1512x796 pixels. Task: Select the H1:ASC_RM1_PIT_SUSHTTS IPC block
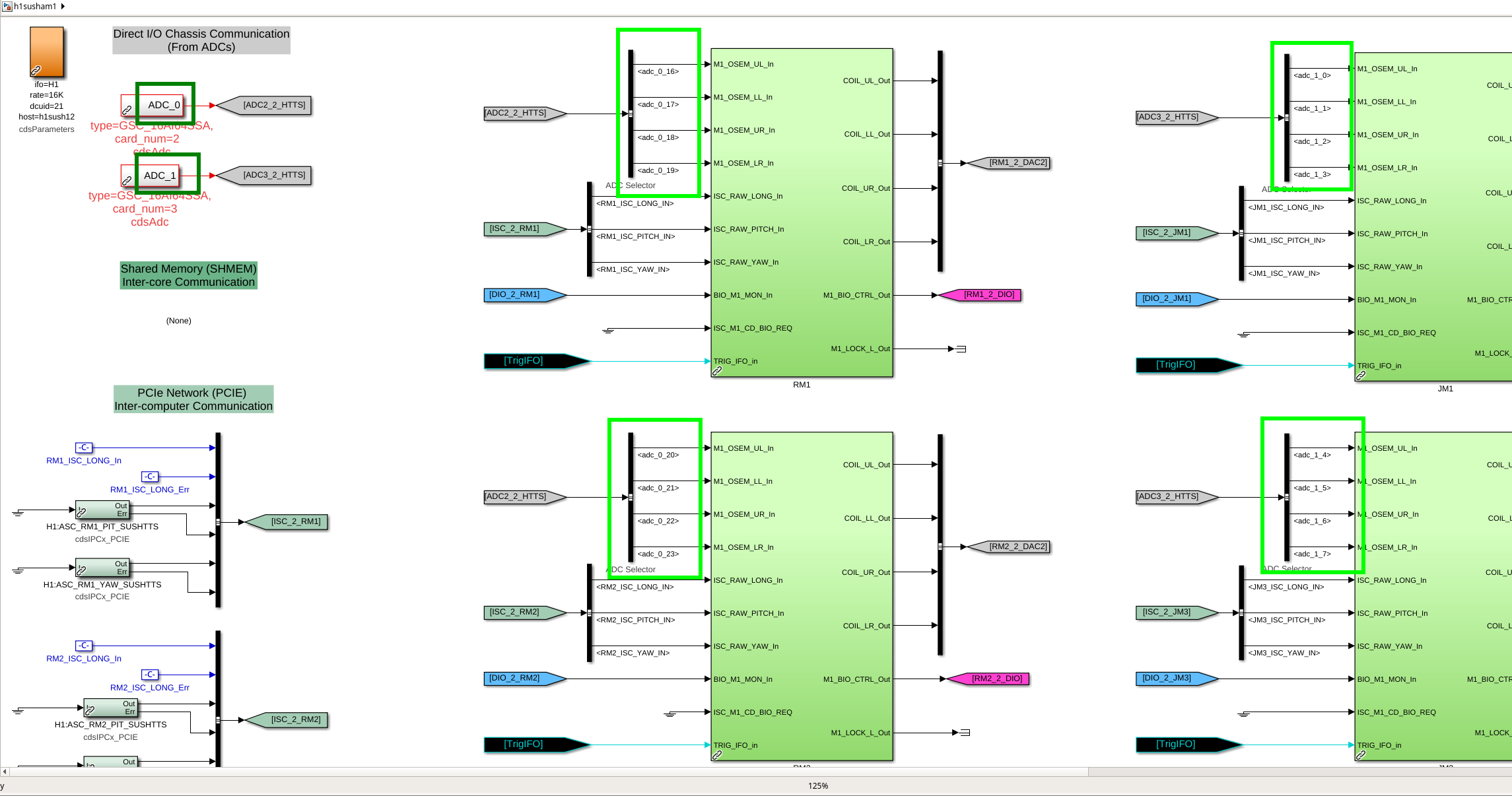102,510
